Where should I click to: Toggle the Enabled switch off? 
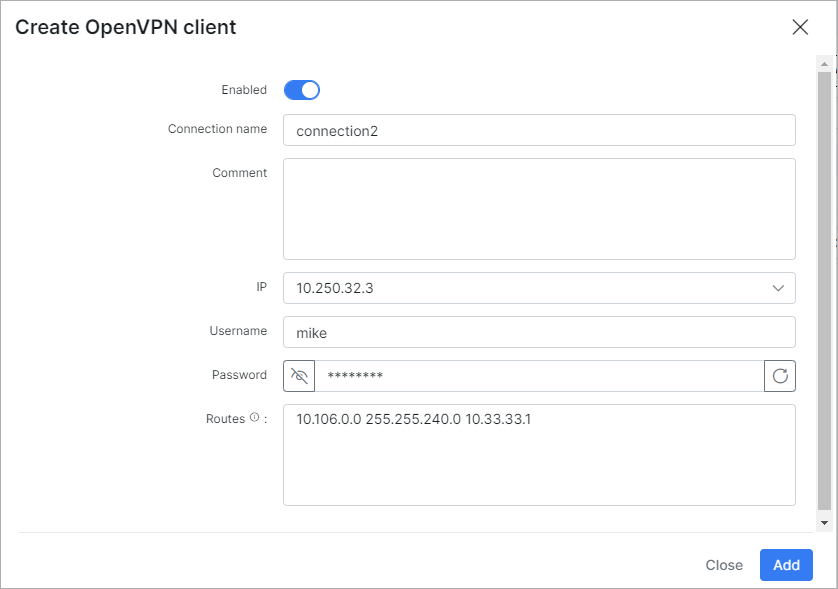(301, 90)
